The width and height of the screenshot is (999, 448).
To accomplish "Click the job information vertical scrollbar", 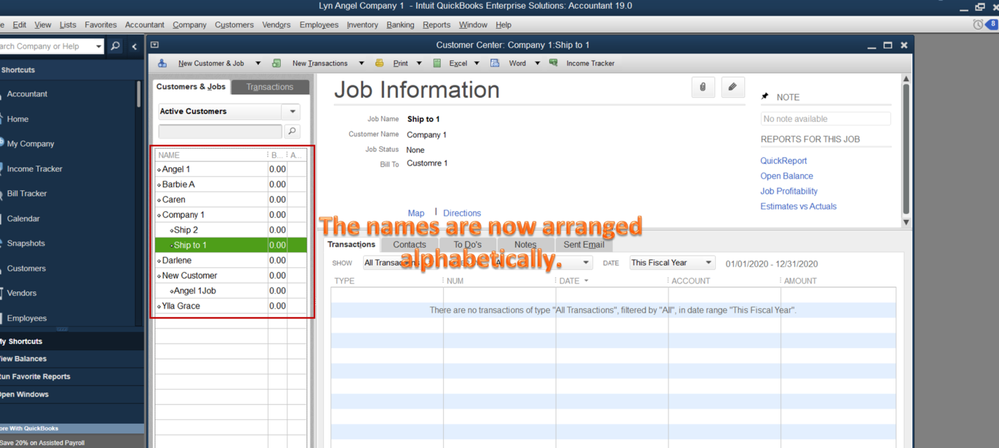I will (x=906, y=150).
